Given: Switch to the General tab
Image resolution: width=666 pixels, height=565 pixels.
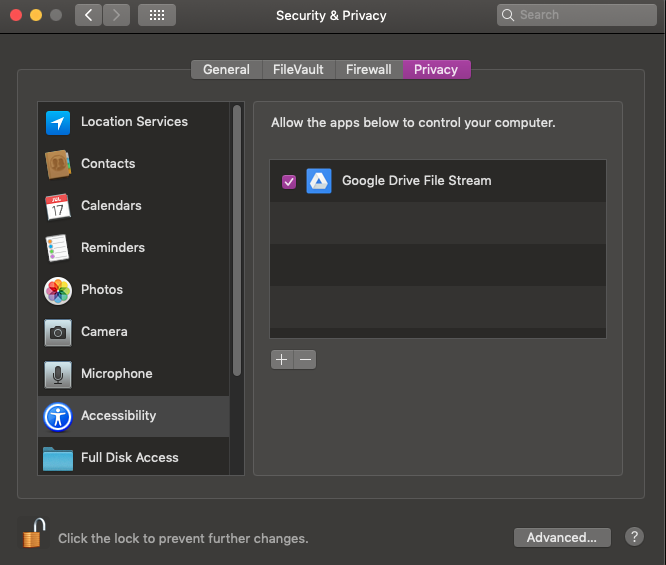Looking at the screenshot, I should coord(226,69).
